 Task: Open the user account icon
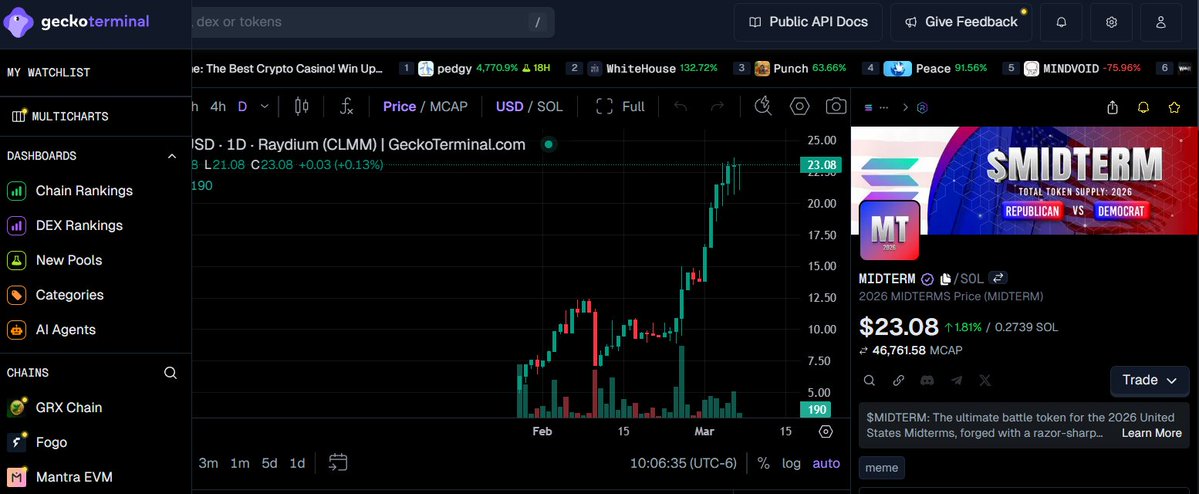[x=1161, y=22]
